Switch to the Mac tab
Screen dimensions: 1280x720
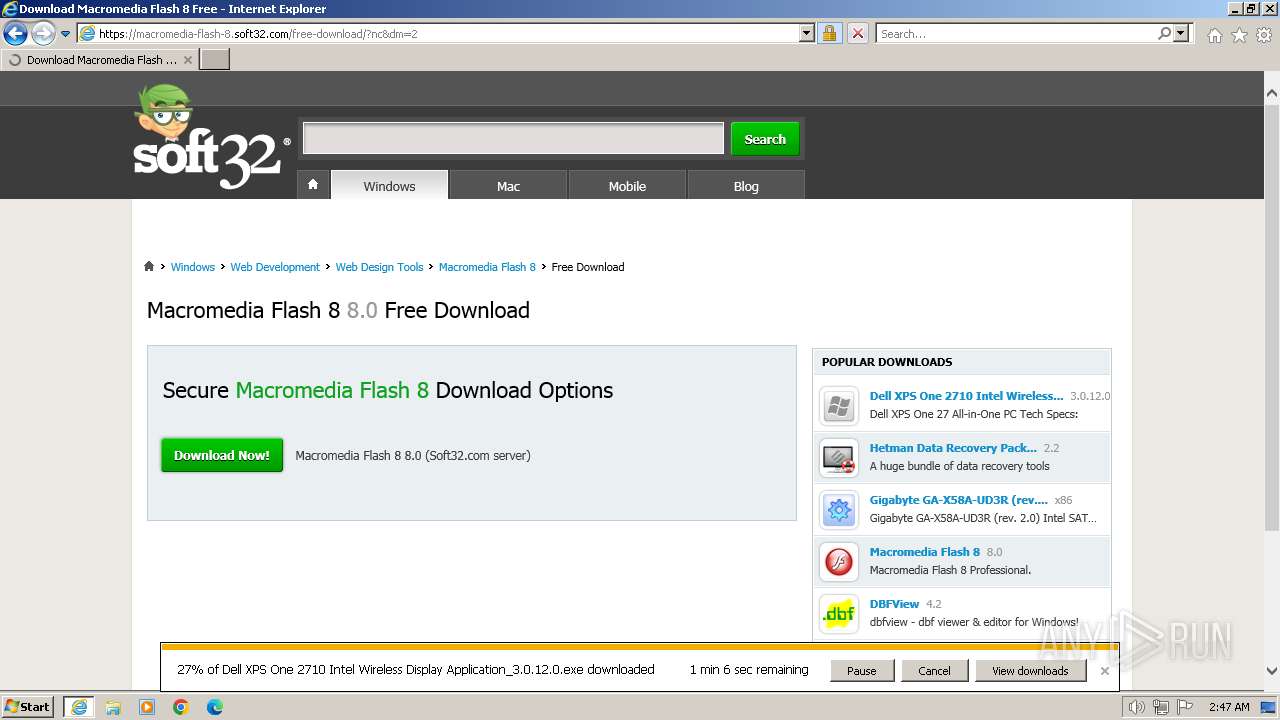tap(508, 185)
